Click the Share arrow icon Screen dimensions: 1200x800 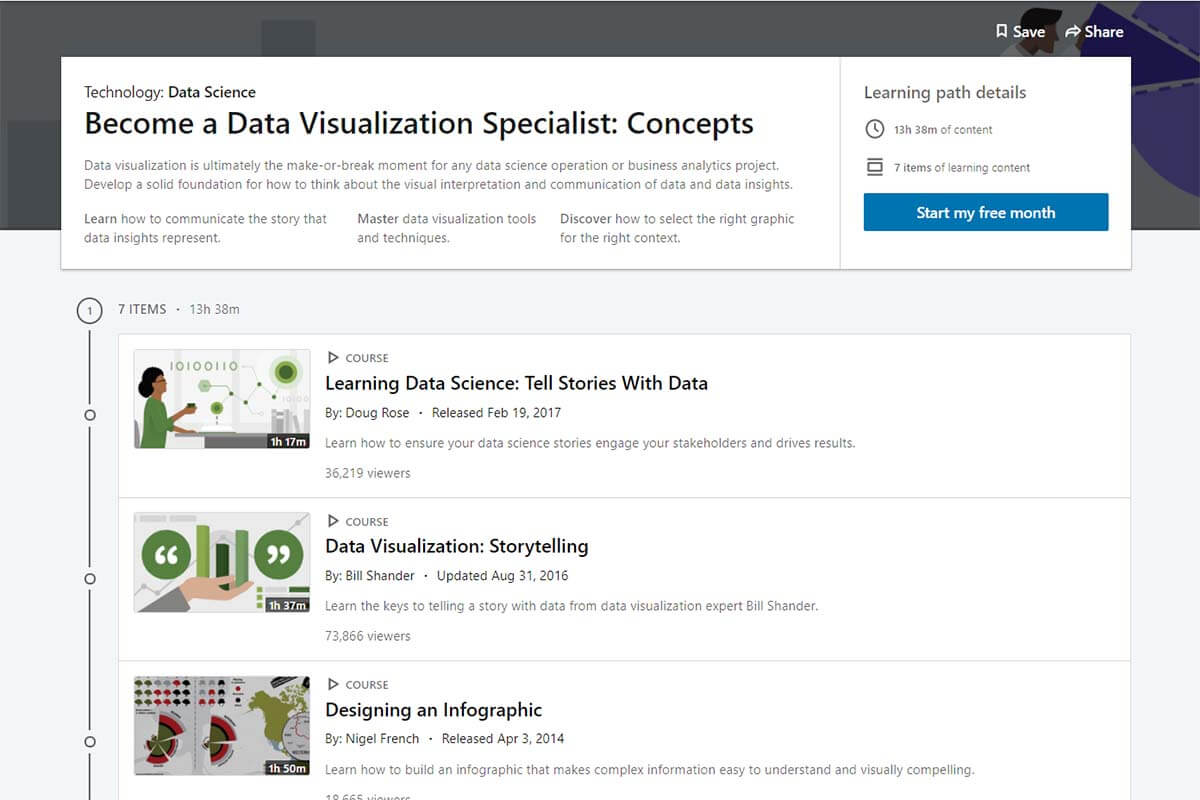click(x=1073, y=32)
